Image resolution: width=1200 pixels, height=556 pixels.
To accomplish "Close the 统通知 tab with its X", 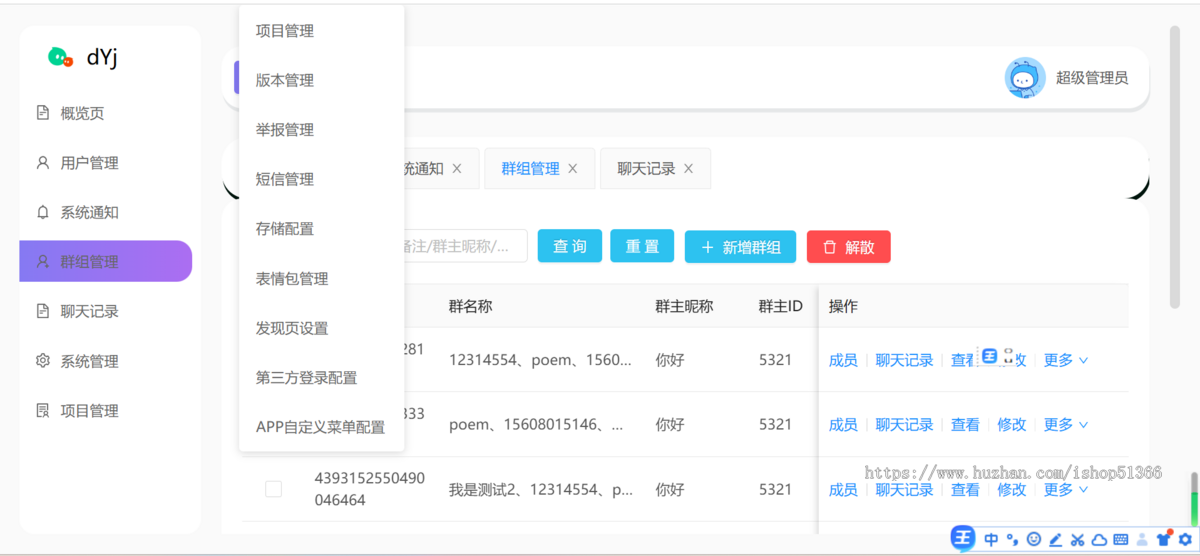I will point(457,169).
